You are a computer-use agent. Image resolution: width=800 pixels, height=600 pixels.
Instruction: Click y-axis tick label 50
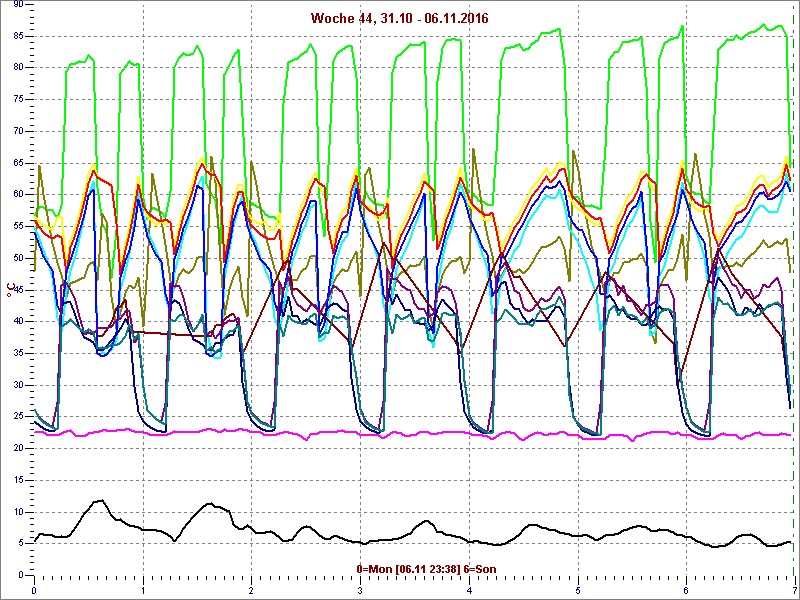tap(18, 257)
